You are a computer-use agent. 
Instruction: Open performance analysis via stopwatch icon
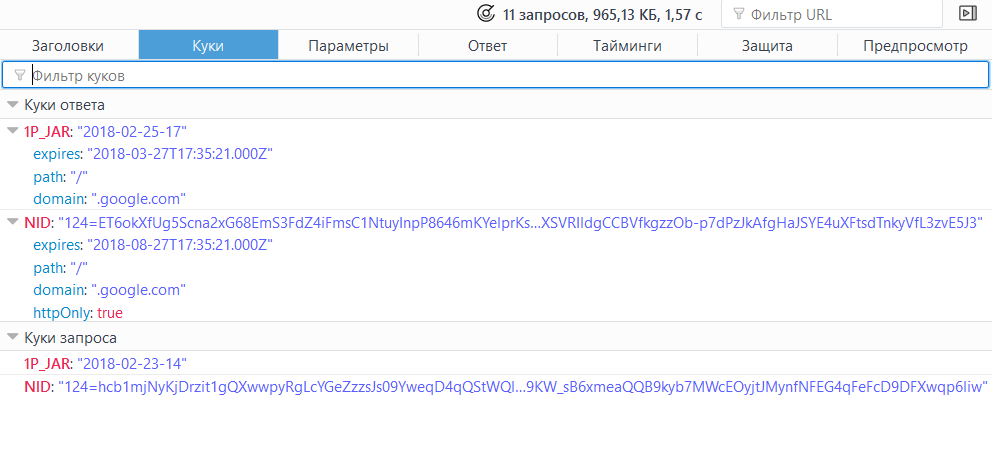point(486,14)
